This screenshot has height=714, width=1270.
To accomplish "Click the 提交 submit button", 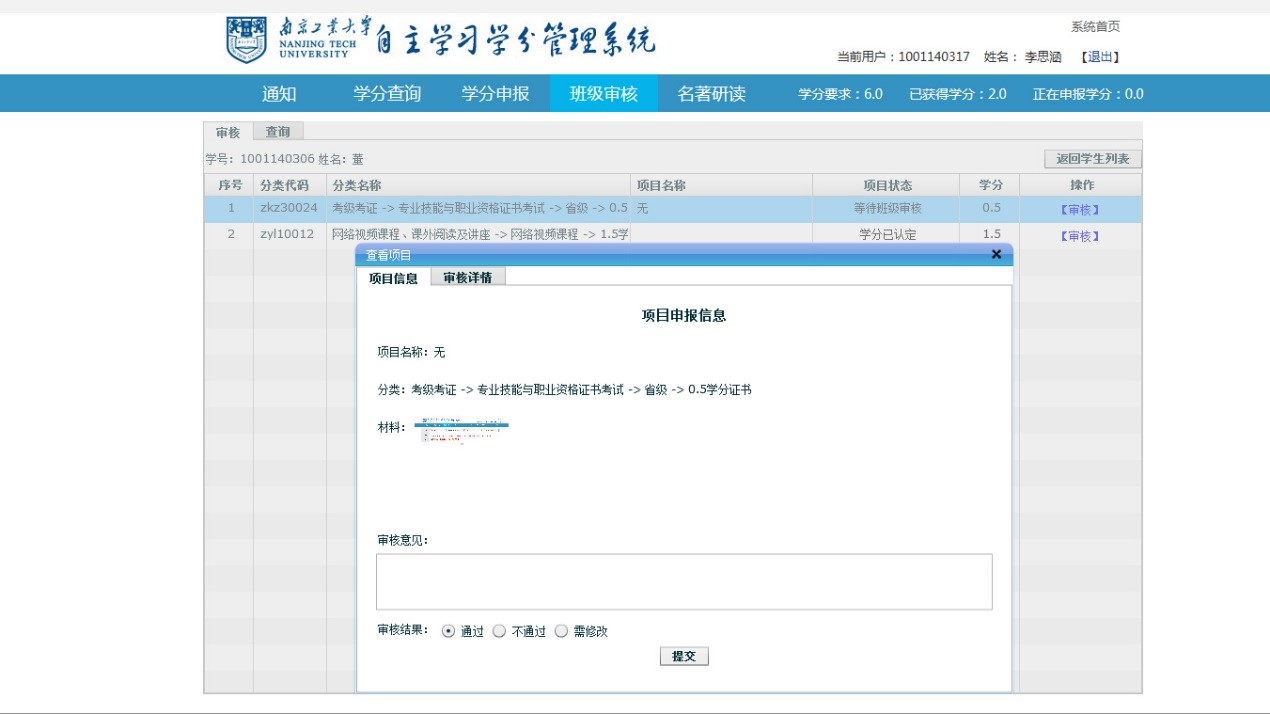I will 684,656.
